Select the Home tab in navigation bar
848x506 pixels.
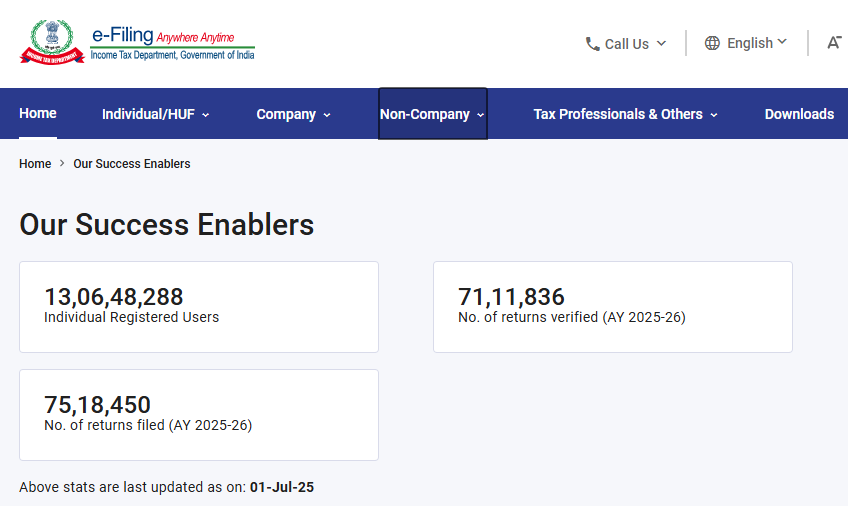pos(38,113)
